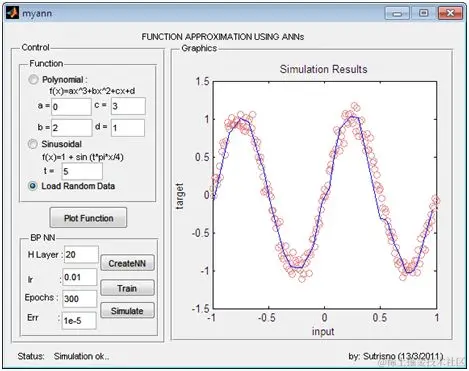
Task: Click the 'by: Sutrisno (13/3/2011)' credit text
Action: (396, 356)
